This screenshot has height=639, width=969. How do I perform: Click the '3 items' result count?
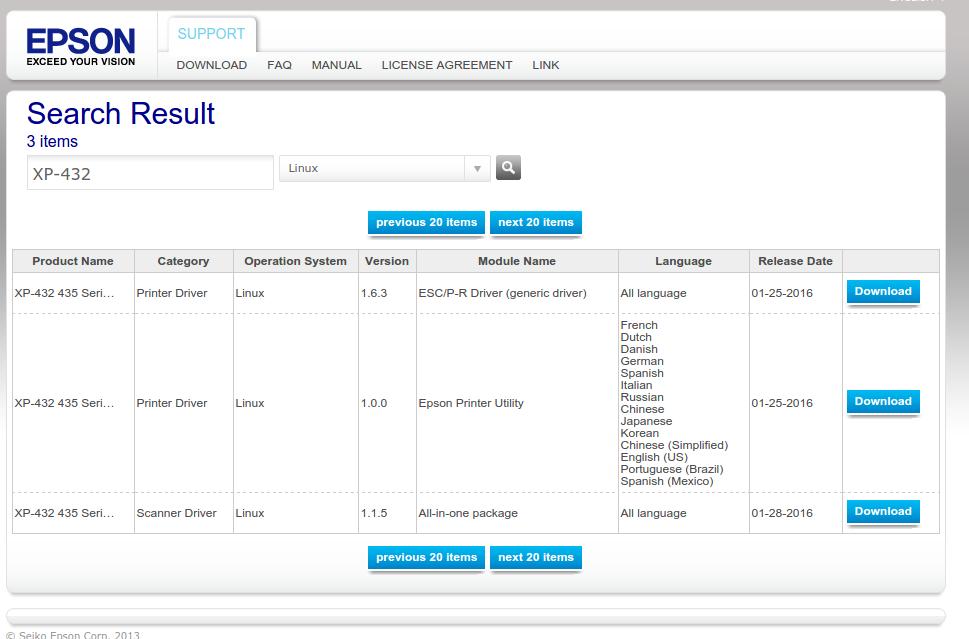[x=52, y=142]
